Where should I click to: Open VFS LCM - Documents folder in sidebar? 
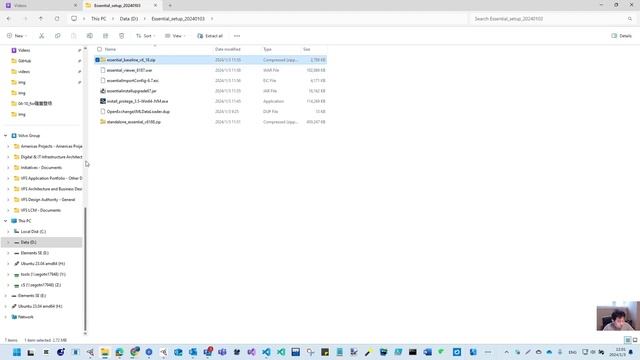click(40, 210)
